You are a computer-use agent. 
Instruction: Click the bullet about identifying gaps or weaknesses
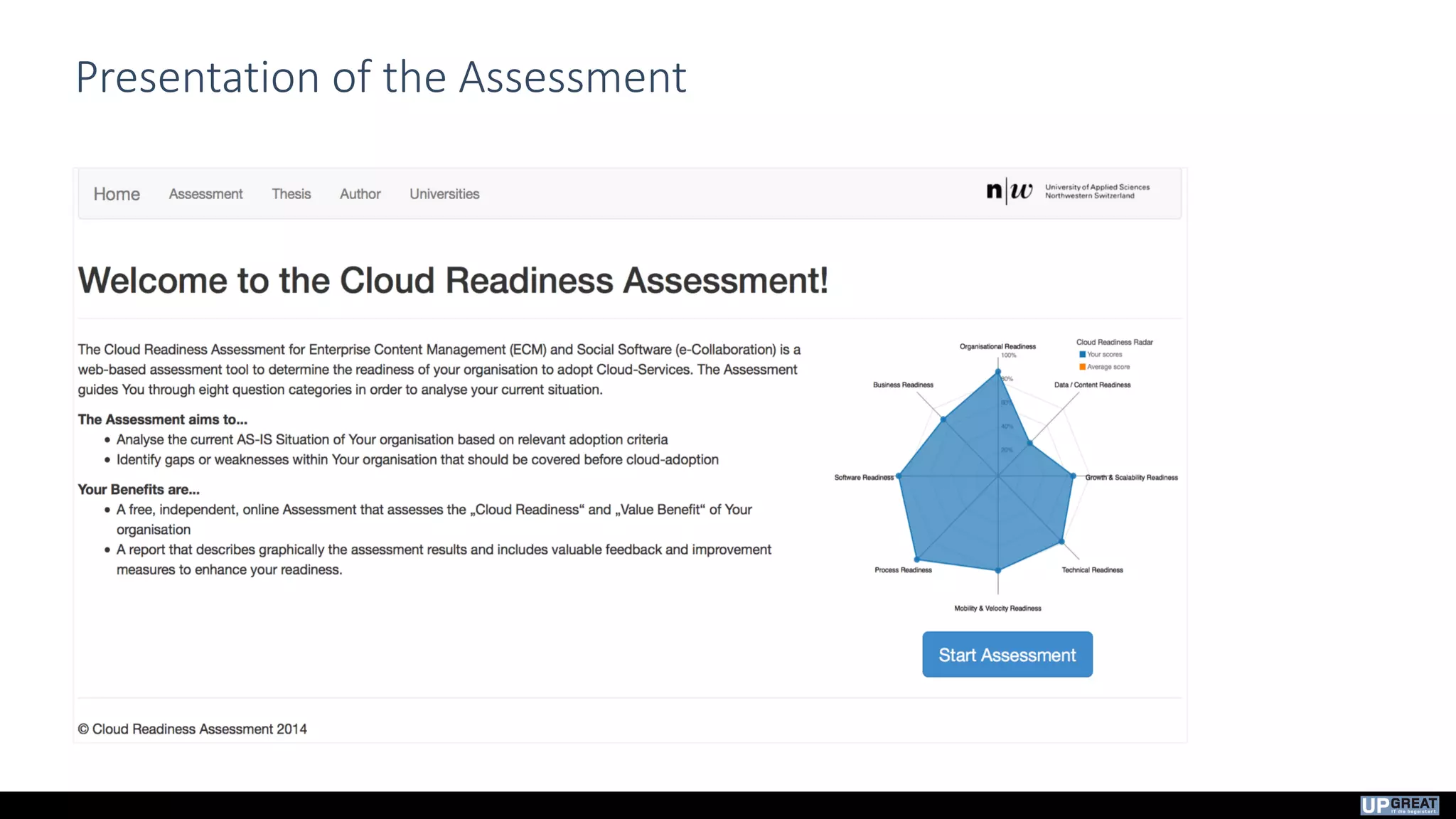click(417, 459)
